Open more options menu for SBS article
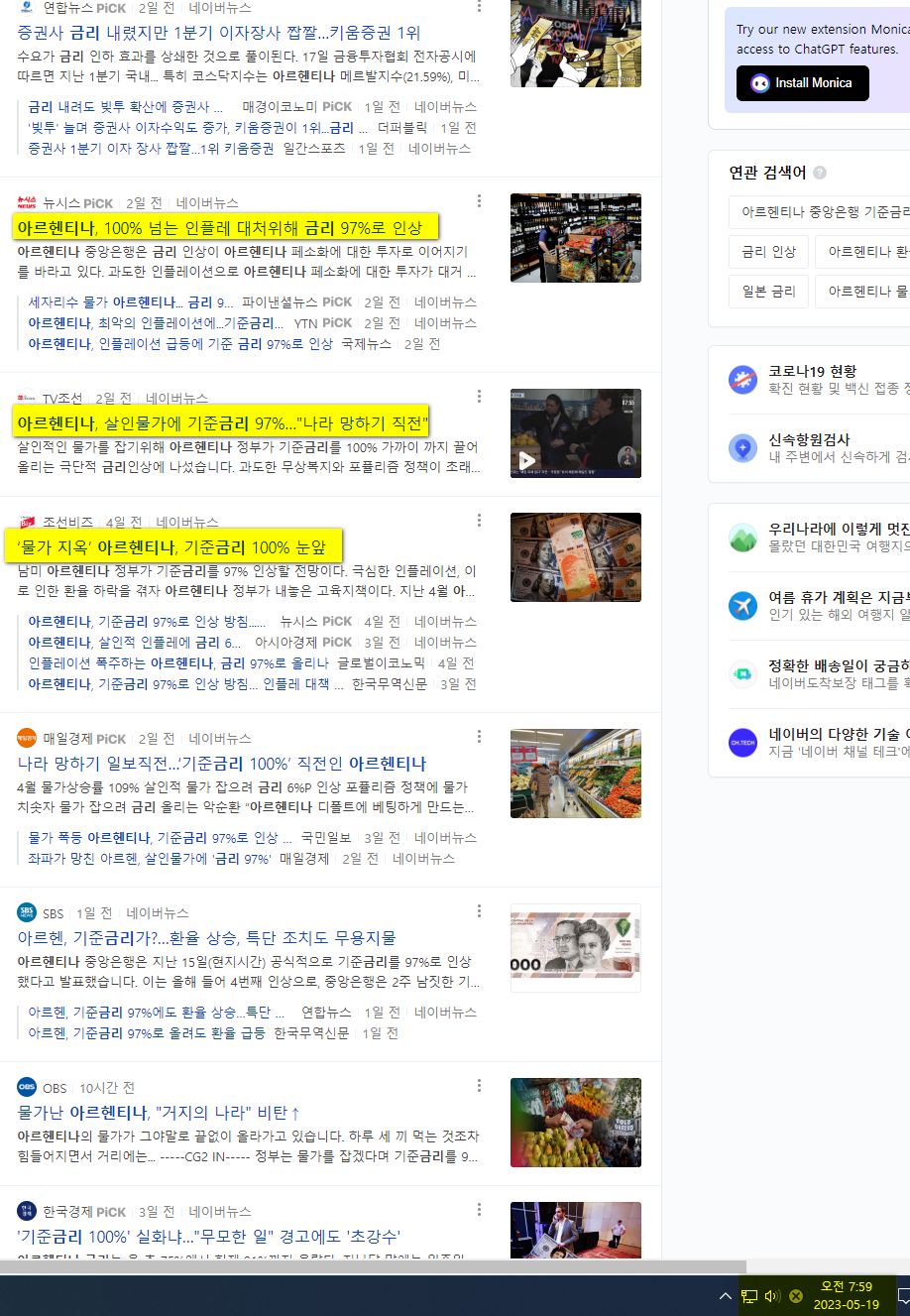910x1316 pixels. 480,910
